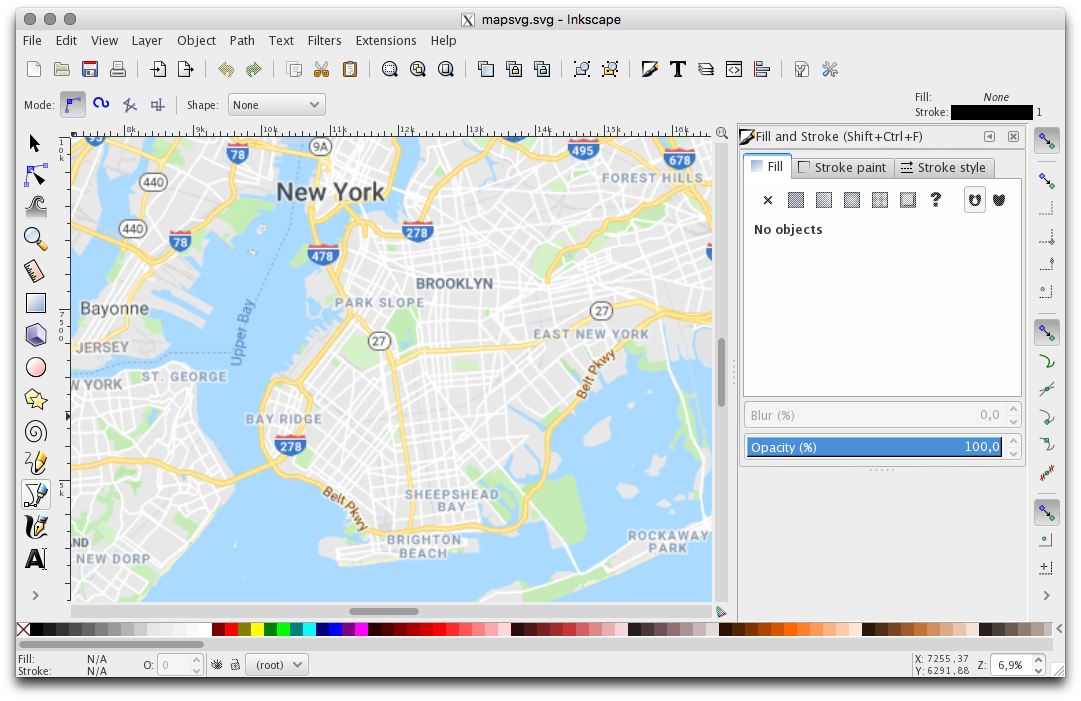Set Spiro path mode
1081x701 pixels.
coord(101,104)
